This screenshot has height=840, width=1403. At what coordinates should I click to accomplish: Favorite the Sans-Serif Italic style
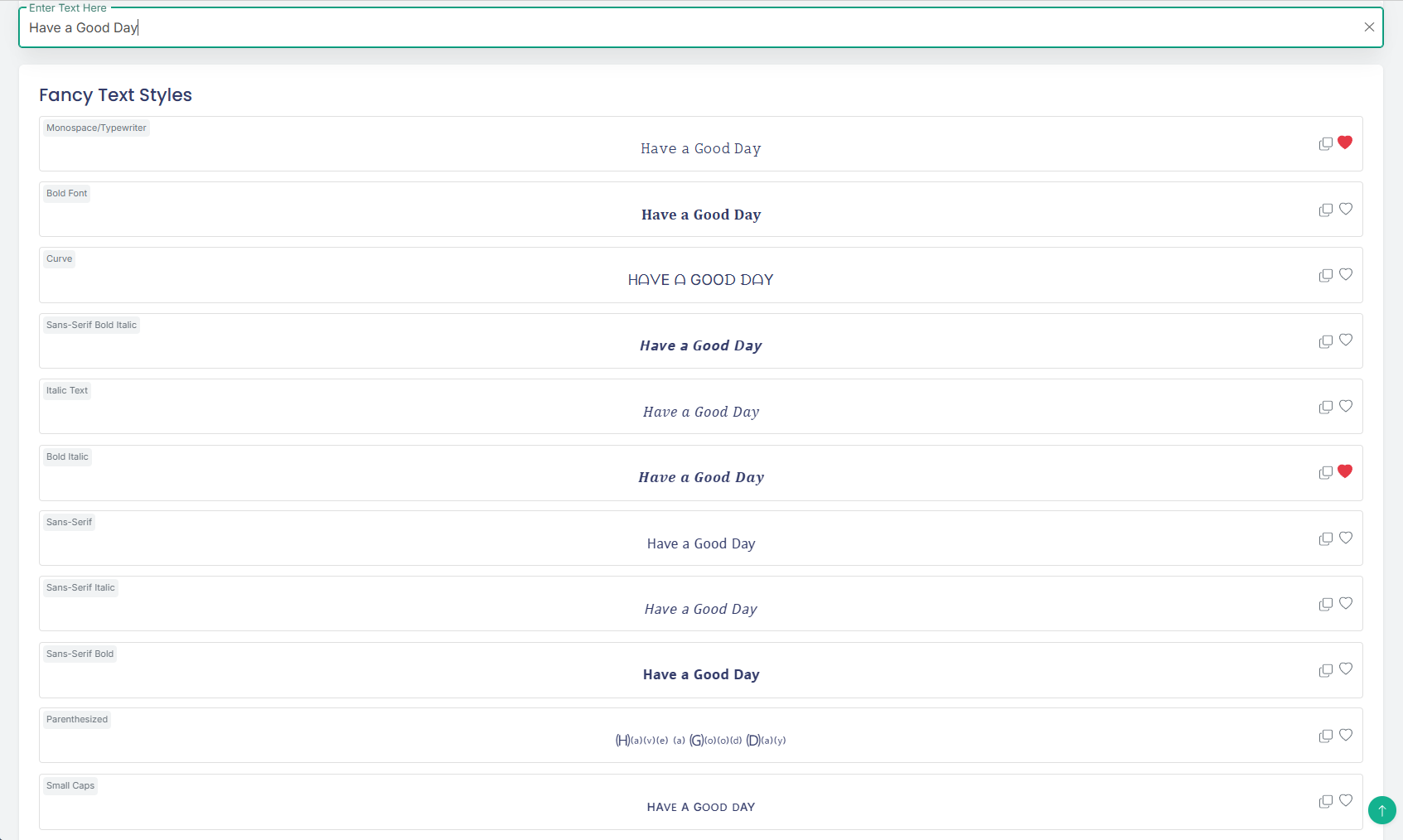coord(1345,604)
